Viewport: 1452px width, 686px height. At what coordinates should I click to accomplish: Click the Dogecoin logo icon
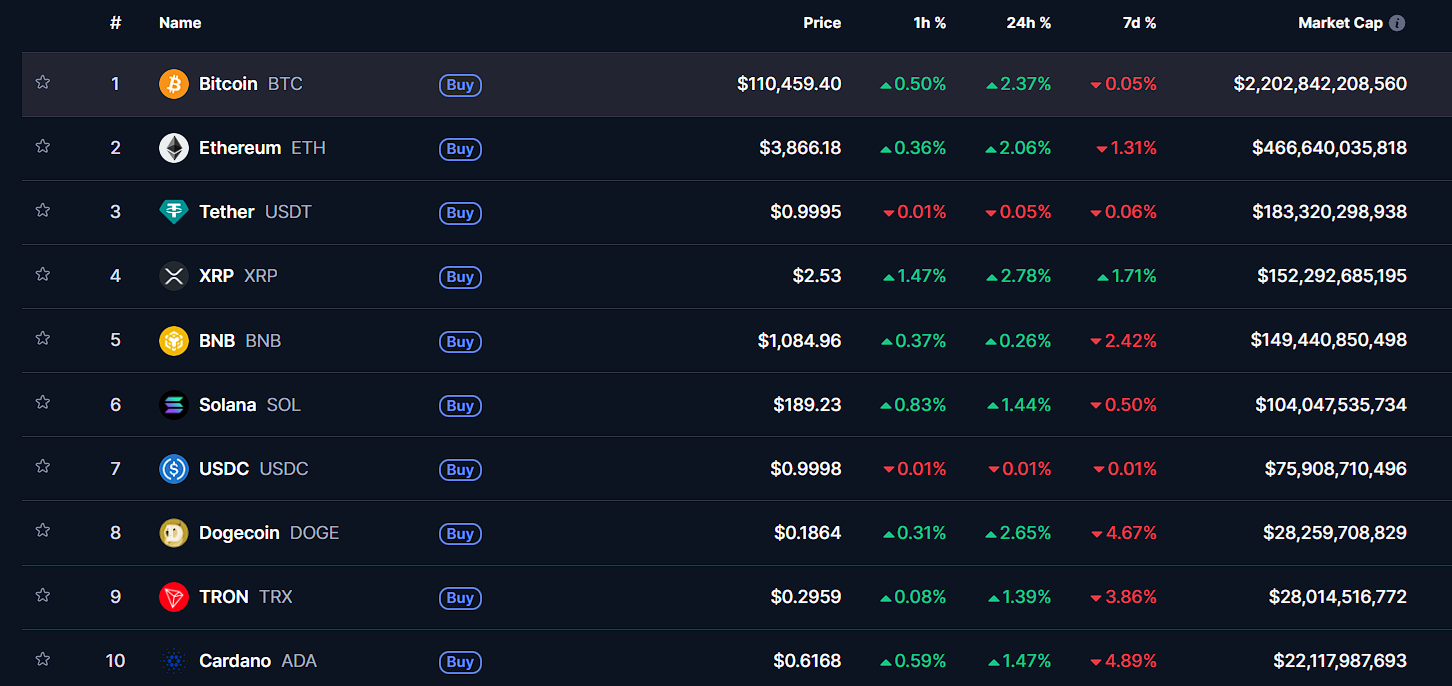coord(173,533)
